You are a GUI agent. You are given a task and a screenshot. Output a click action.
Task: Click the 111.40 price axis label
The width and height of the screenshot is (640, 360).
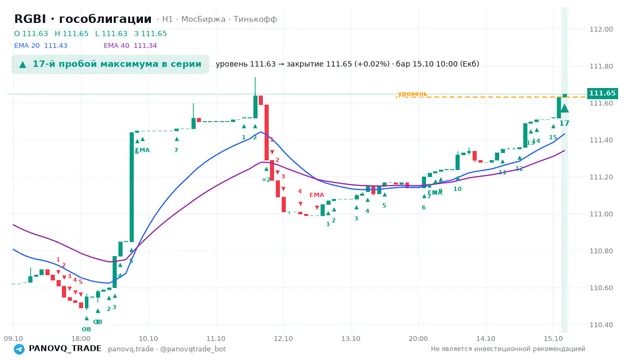601,140
